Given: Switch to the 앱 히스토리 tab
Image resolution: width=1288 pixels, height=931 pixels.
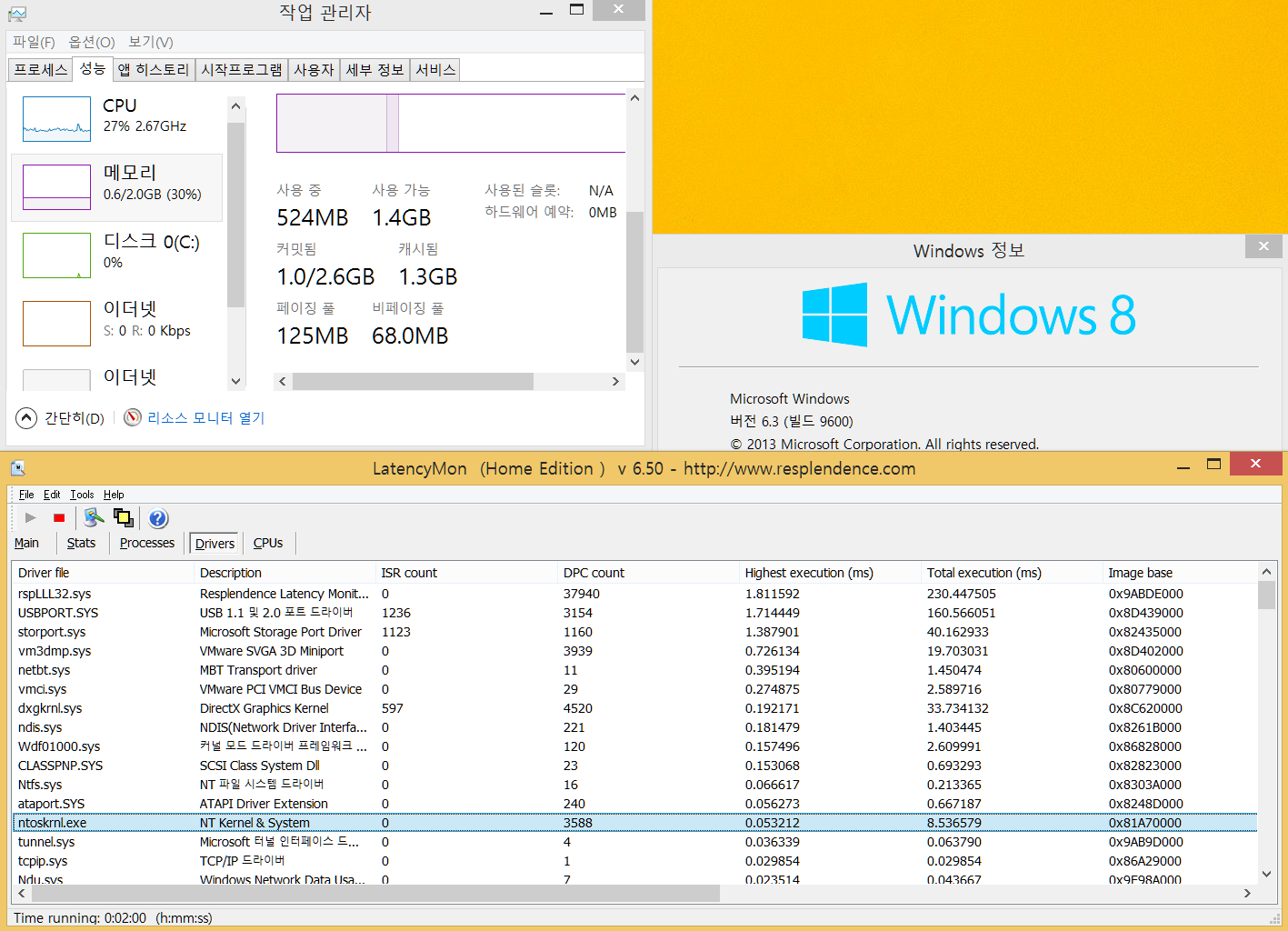Looking at the screenshot, I should (154, 70).
